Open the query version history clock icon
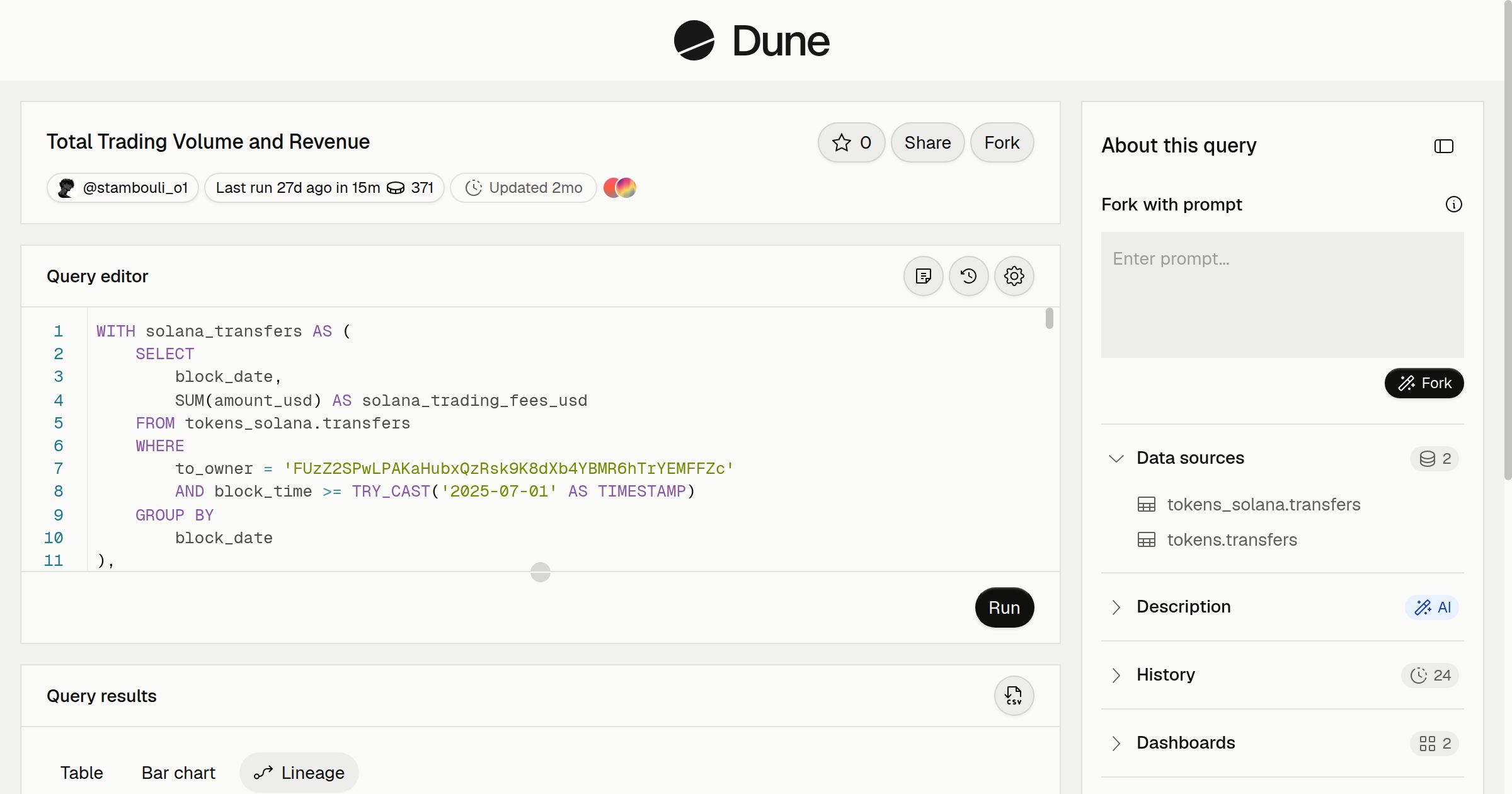This screenshot has height=794, width=1512. tap(968, 276)
